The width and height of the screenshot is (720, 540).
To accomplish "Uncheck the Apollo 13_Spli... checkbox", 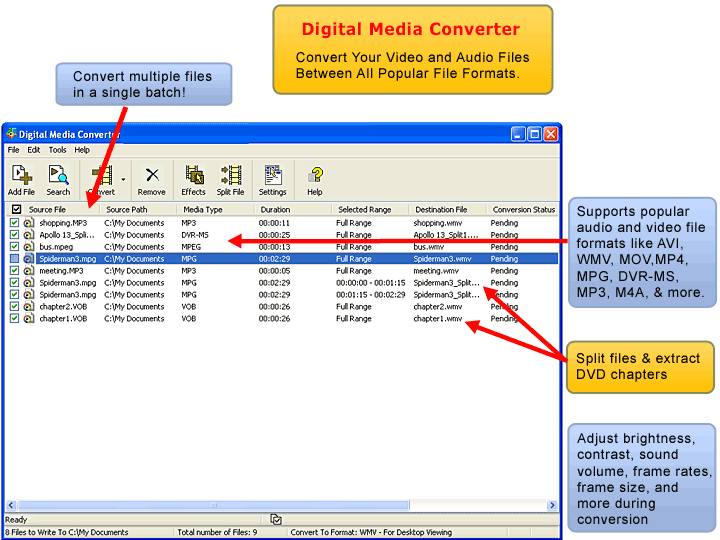I will tap(14, 235).
